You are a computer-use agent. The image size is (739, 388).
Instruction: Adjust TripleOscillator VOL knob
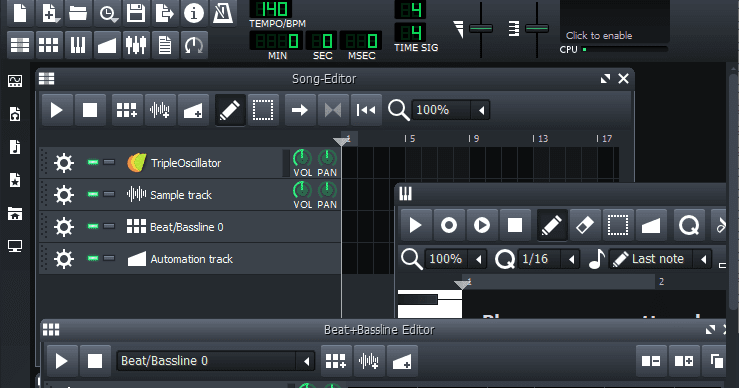302,158
